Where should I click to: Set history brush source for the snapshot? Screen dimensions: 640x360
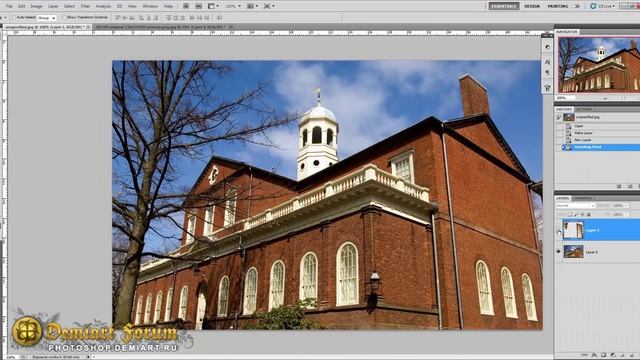[x=559, y=117]
